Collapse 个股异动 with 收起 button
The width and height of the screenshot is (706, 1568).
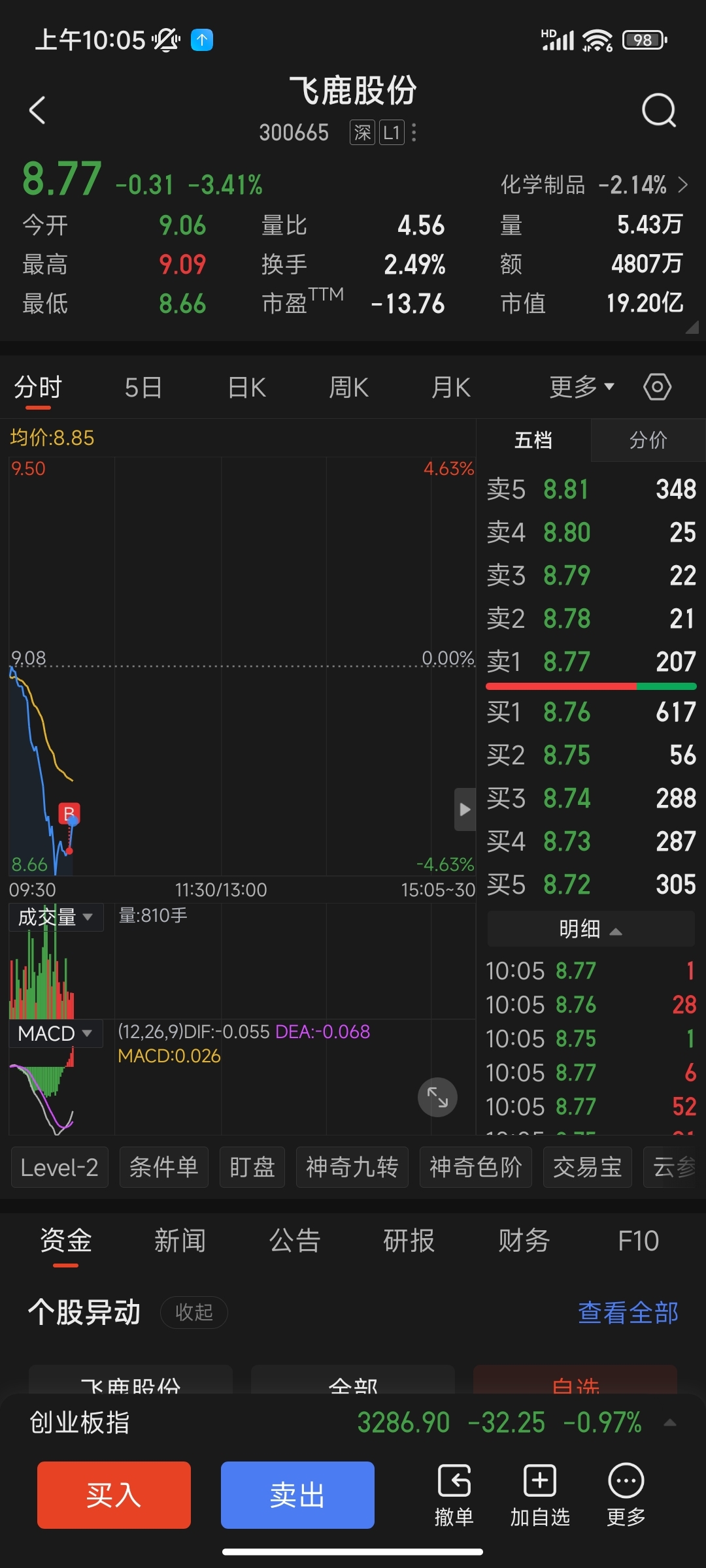[194, 1312]
